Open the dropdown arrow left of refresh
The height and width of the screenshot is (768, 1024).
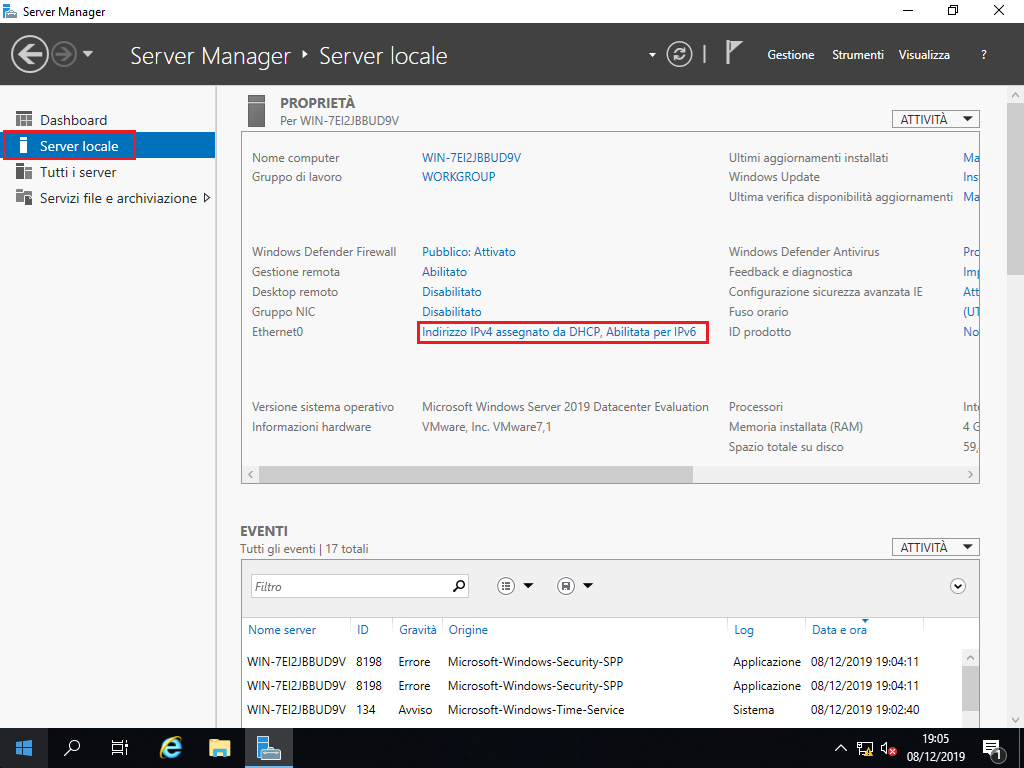(x=652, y=55)
